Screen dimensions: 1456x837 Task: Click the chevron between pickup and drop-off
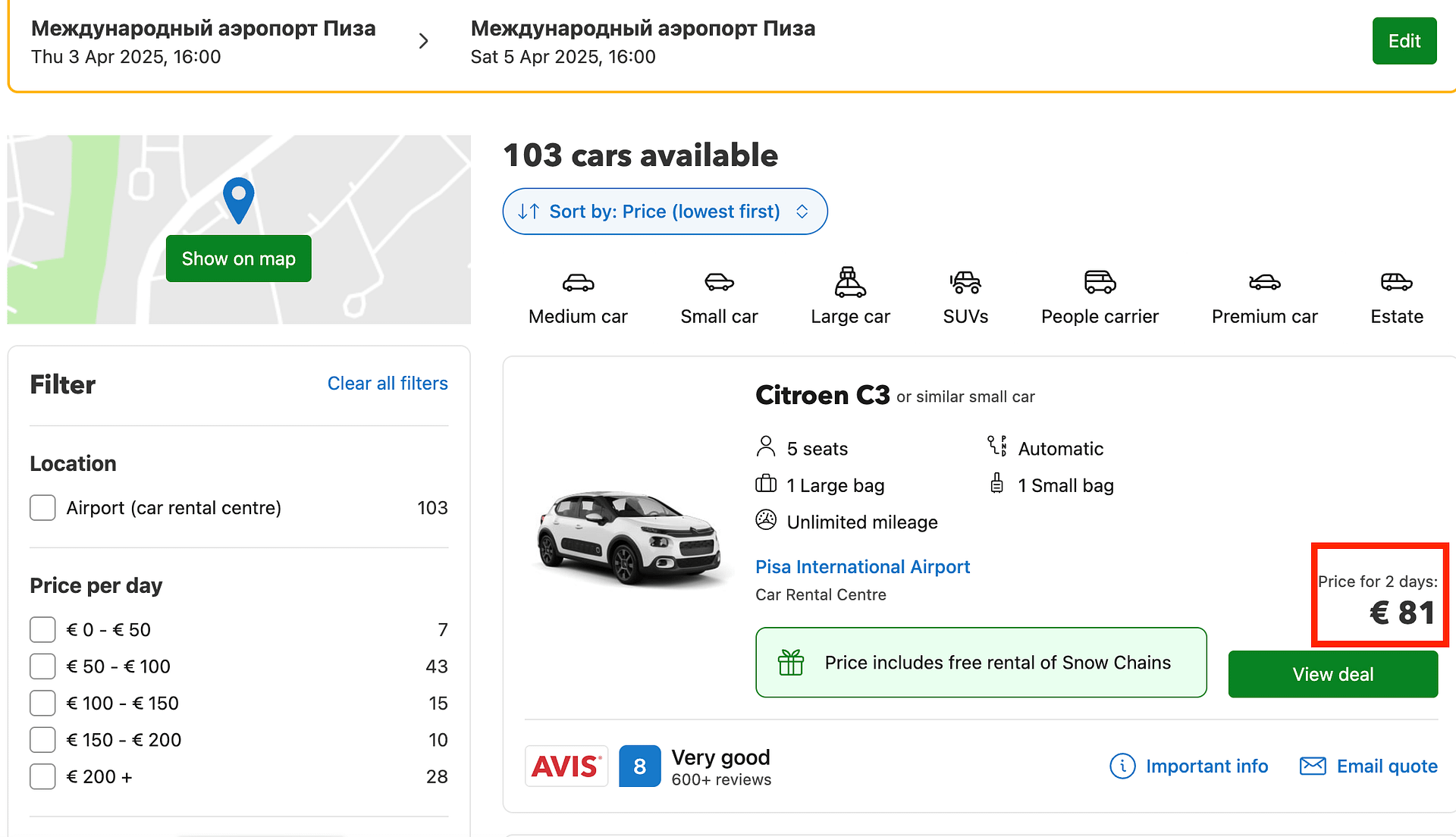pos(424,41)
